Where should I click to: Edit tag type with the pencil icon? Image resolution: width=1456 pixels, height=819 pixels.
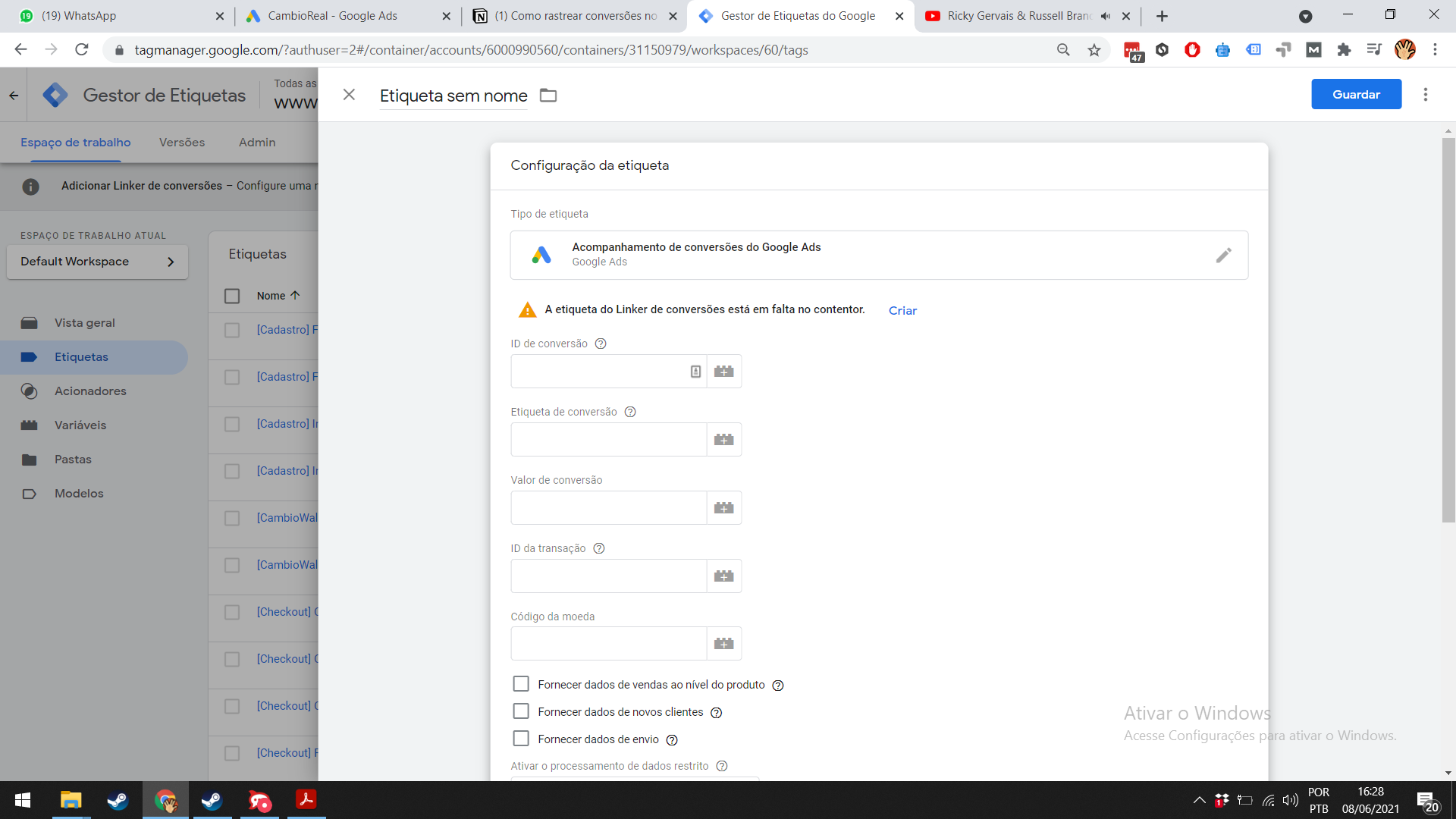click(1223, 256)
